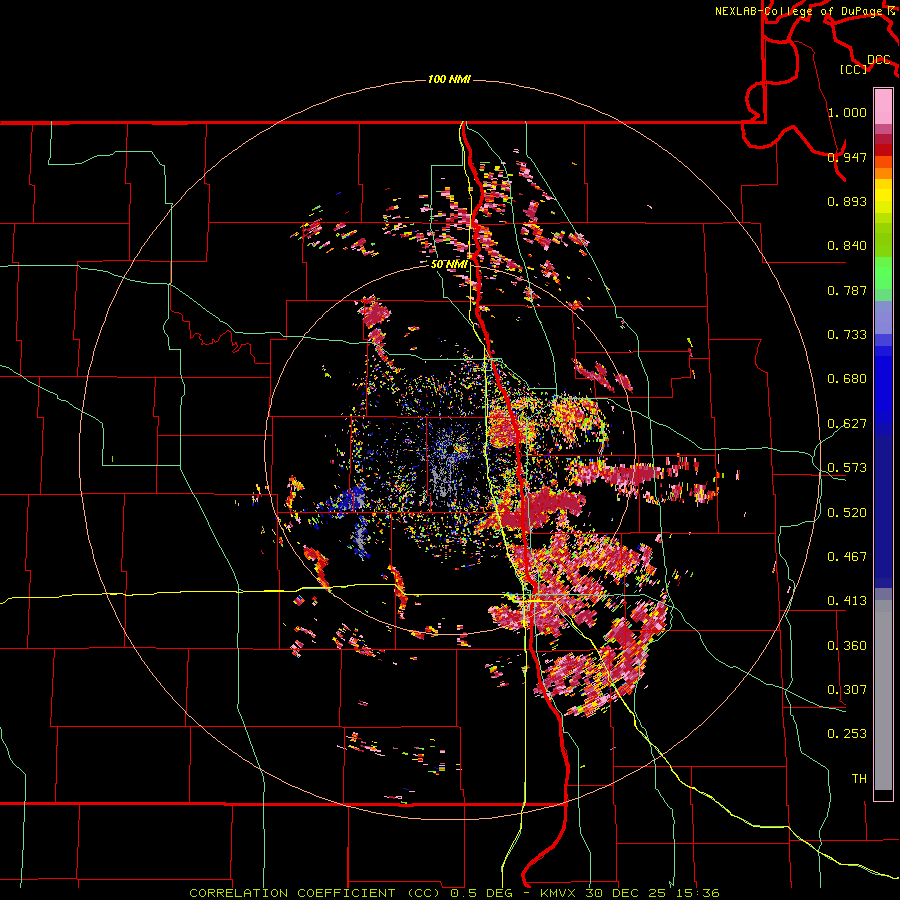The width and height of the screenshot is (900, 900).
Task: Click the 0.627 legend value
Action: [847, 424]
